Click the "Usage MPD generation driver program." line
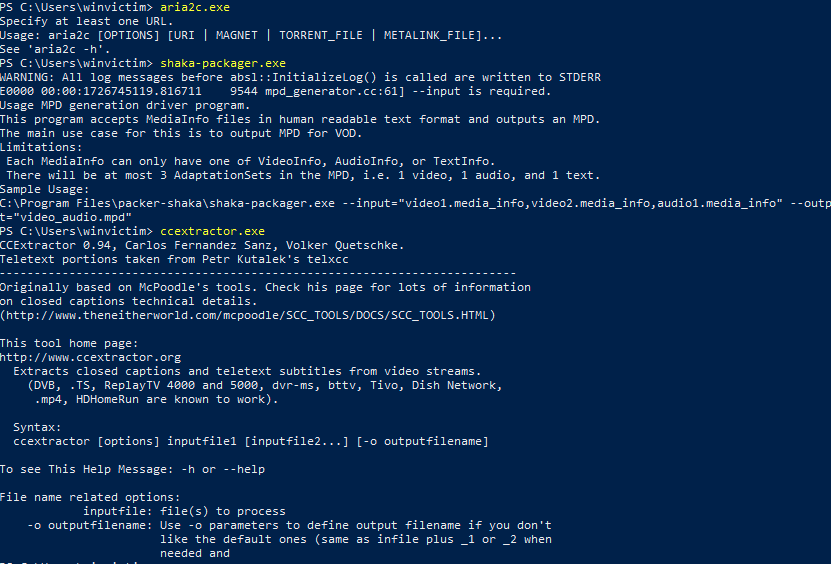This screenshot has height=564, width=831. (x=127, y=105)
